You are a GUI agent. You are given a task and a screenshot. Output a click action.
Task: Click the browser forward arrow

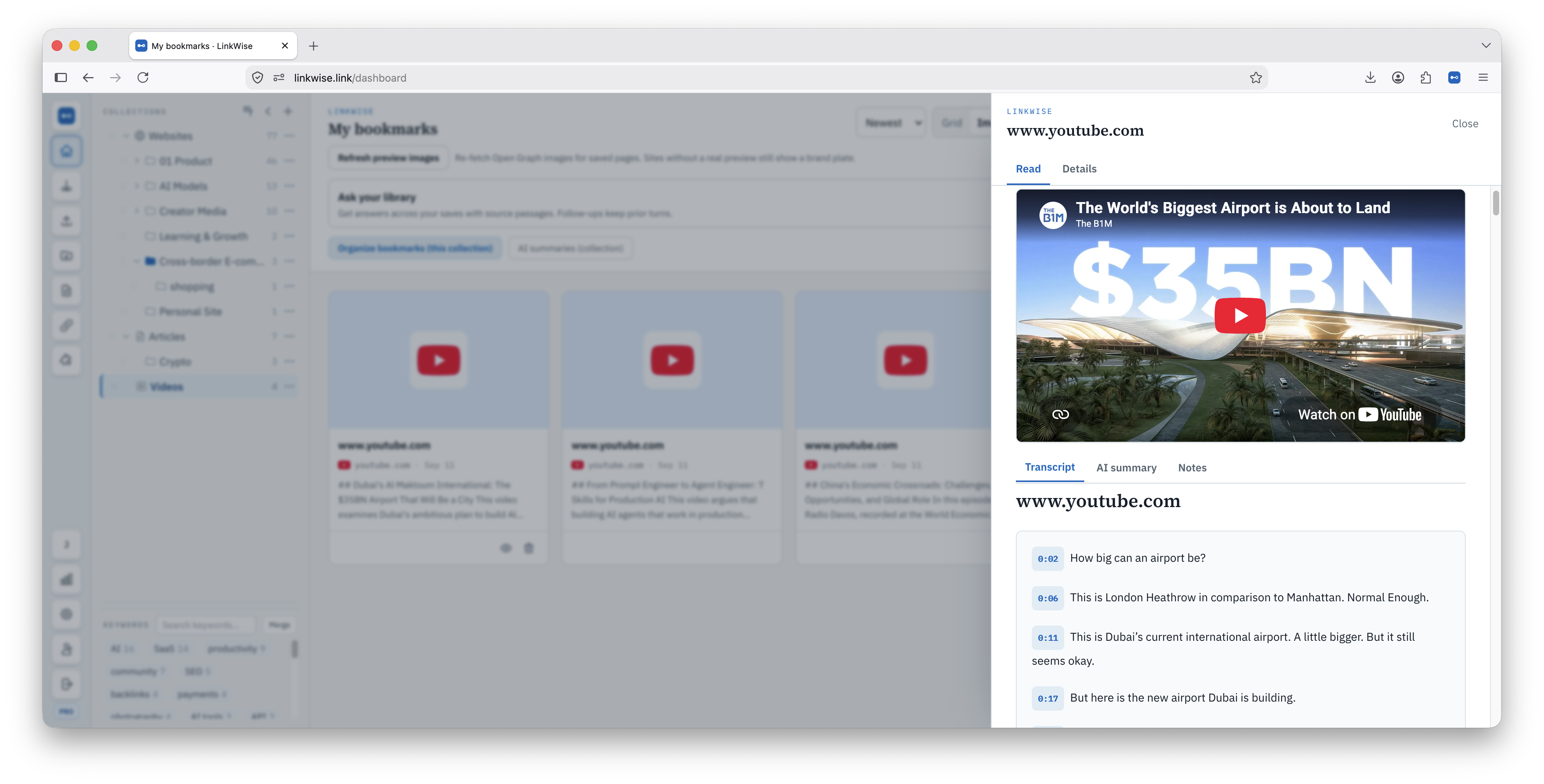(115, 77)
